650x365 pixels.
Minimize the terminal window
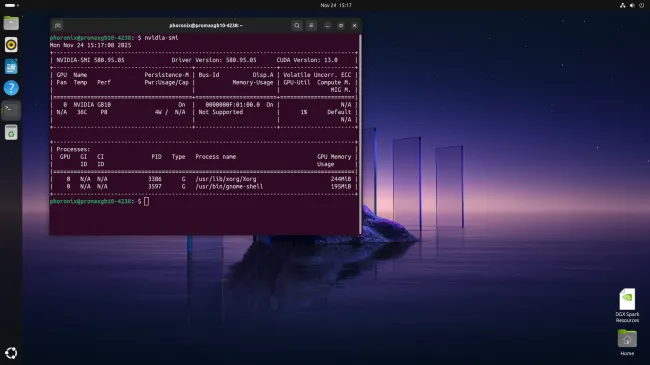pyautogui.click(x=327, y=25)
